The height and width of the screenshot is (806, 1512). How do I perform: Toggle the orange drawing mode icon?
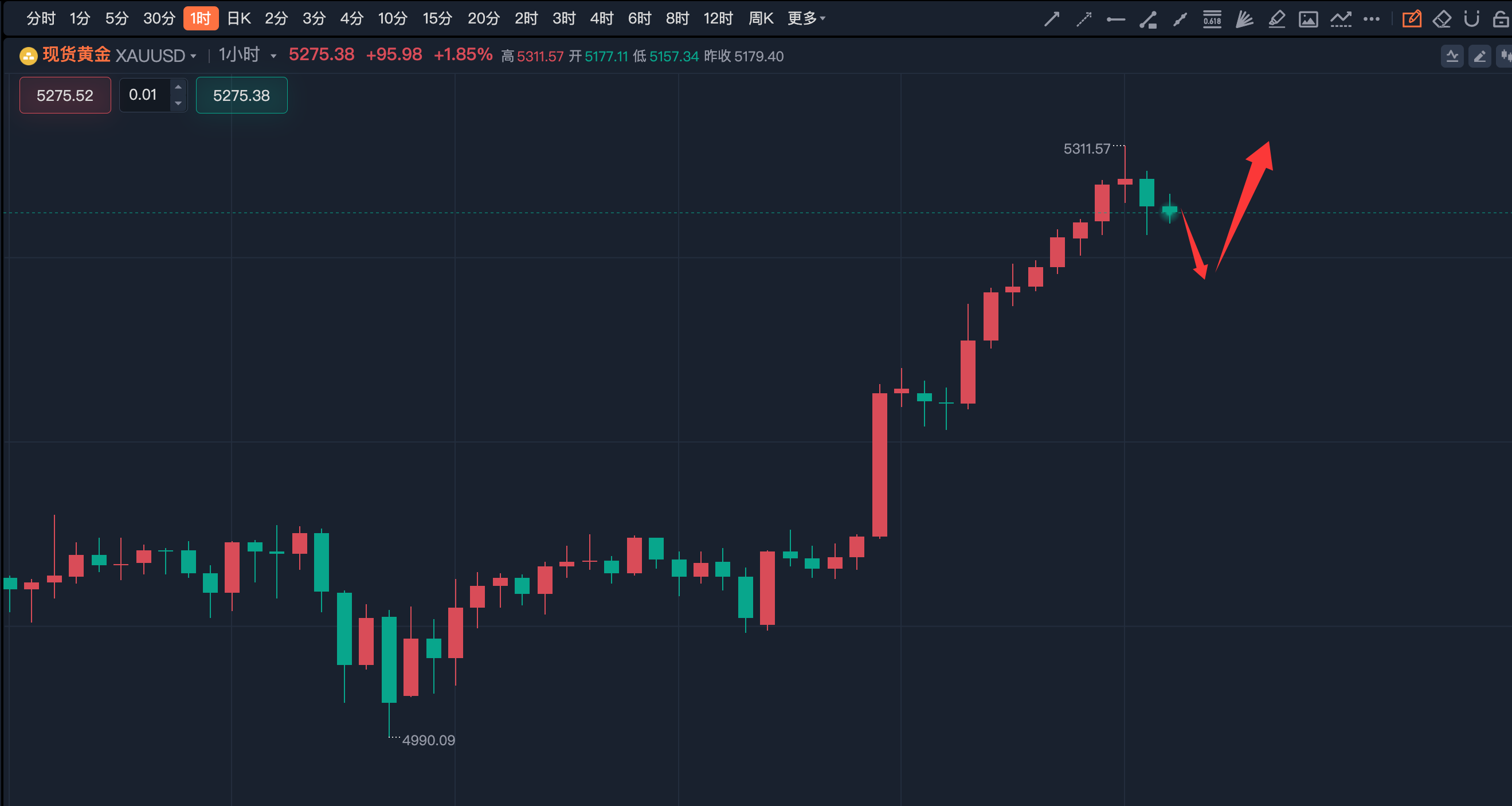click(1412, 19)
